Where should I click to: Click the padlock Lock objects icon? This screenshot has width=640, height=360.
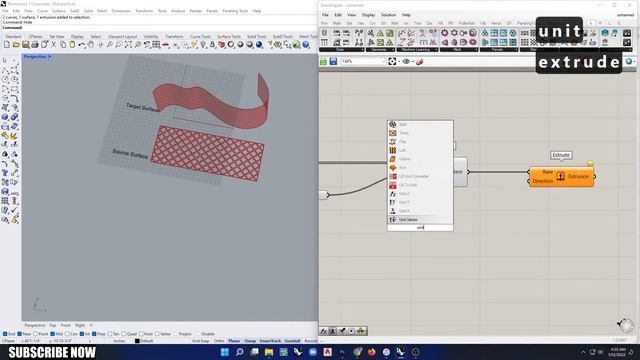212,44
